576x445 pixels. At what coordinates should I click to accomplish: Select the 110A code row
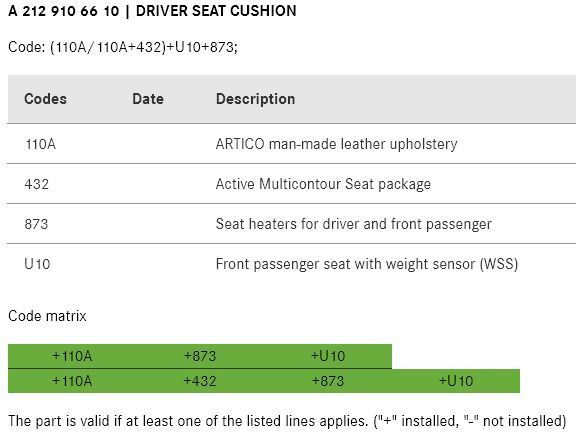point(292,144)
